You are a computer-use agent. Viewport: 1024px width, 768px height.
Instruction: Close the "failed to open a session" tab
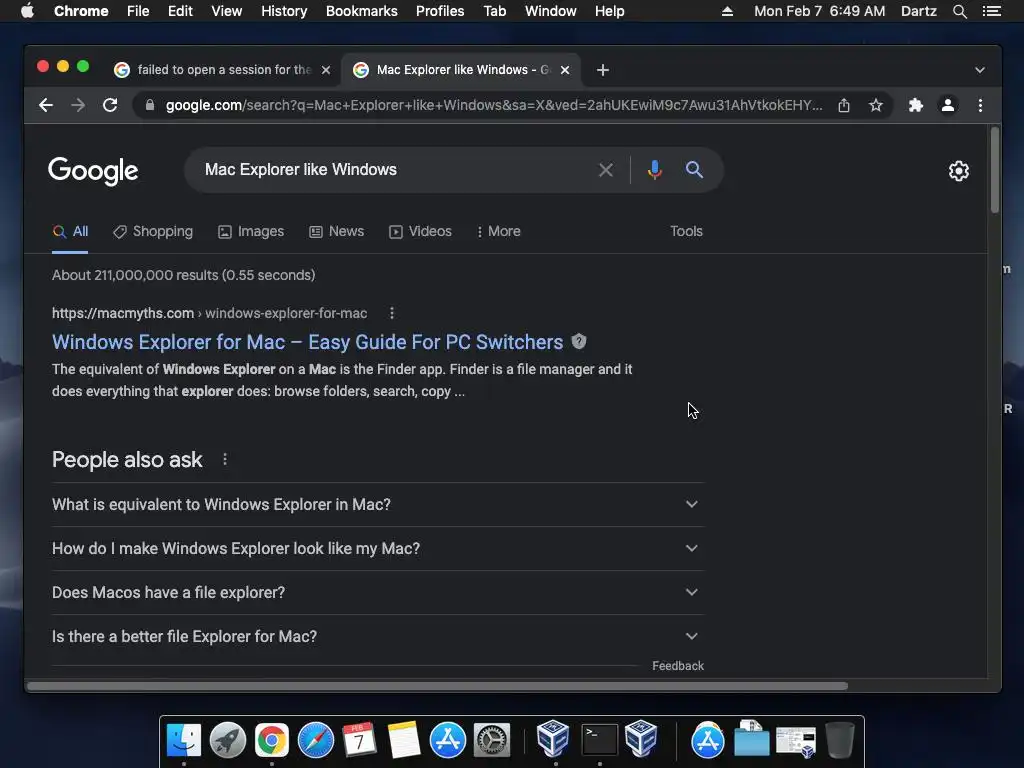[326, 70]
